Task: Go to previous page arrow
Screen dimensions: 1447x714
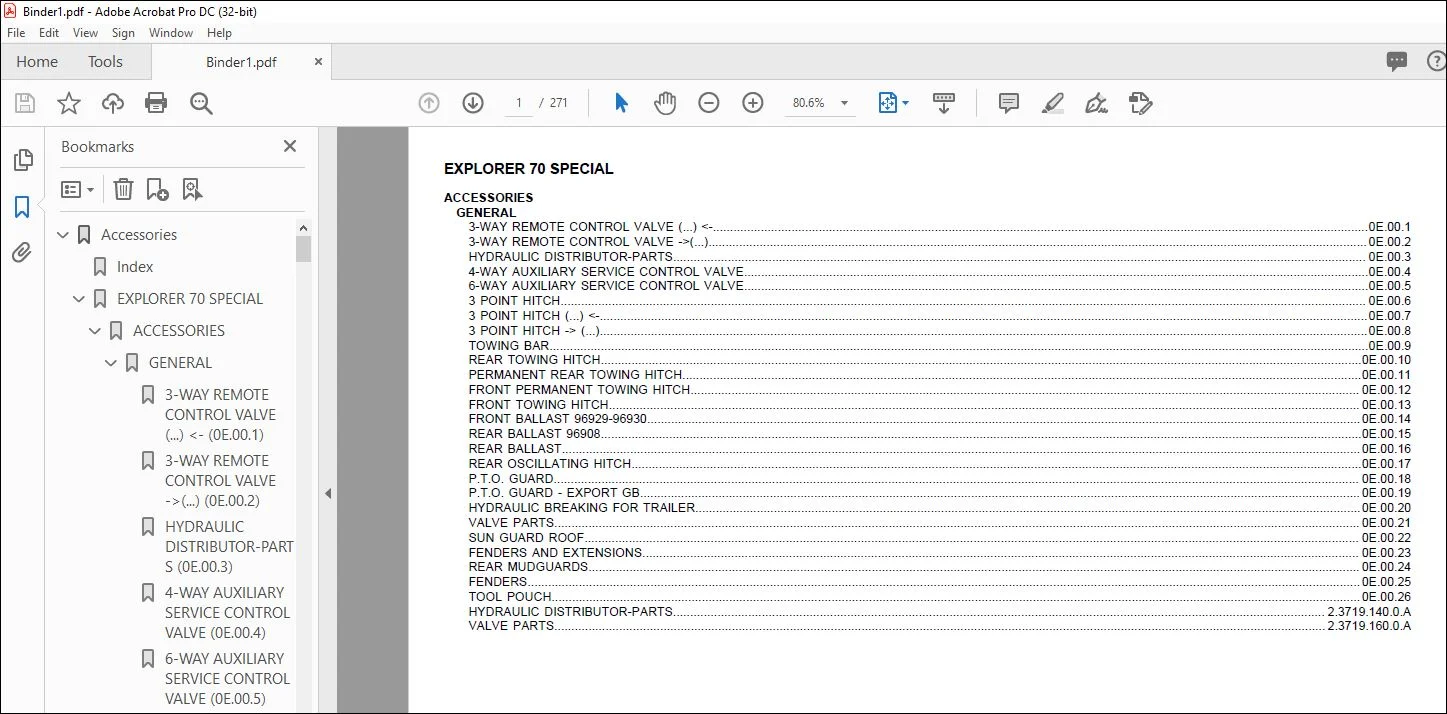Action: 429,103
